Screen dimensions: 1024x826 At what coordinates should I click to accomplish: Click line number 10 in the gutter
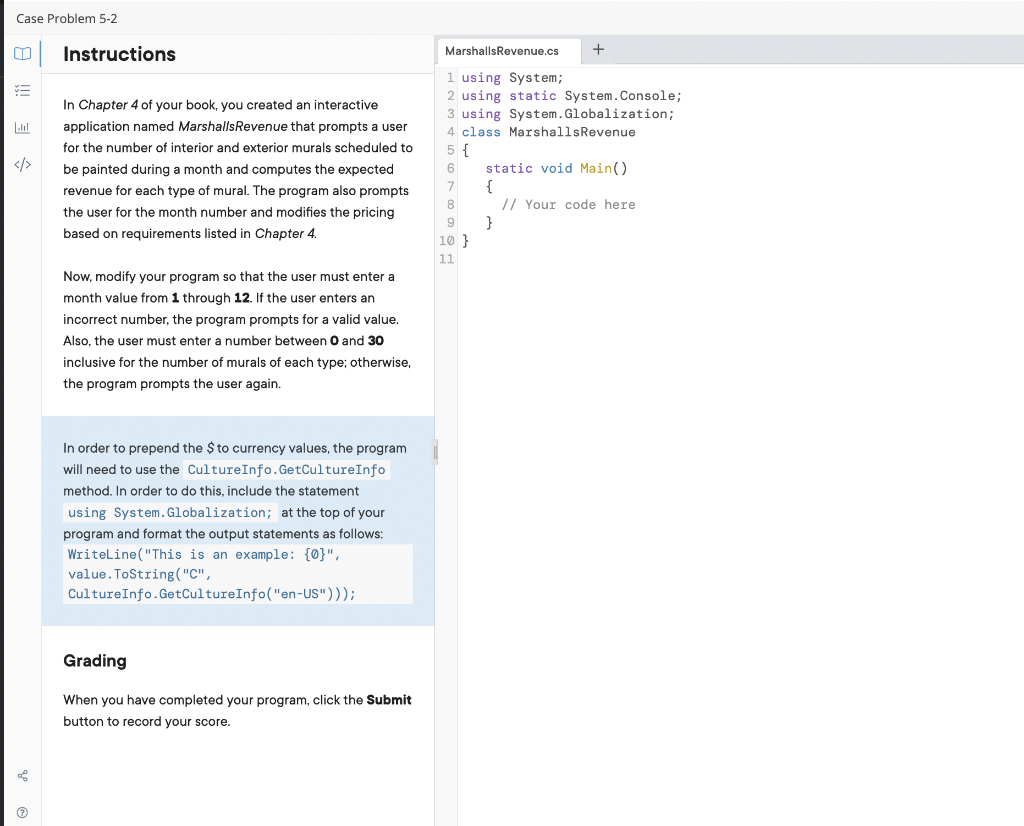[447, 241]
